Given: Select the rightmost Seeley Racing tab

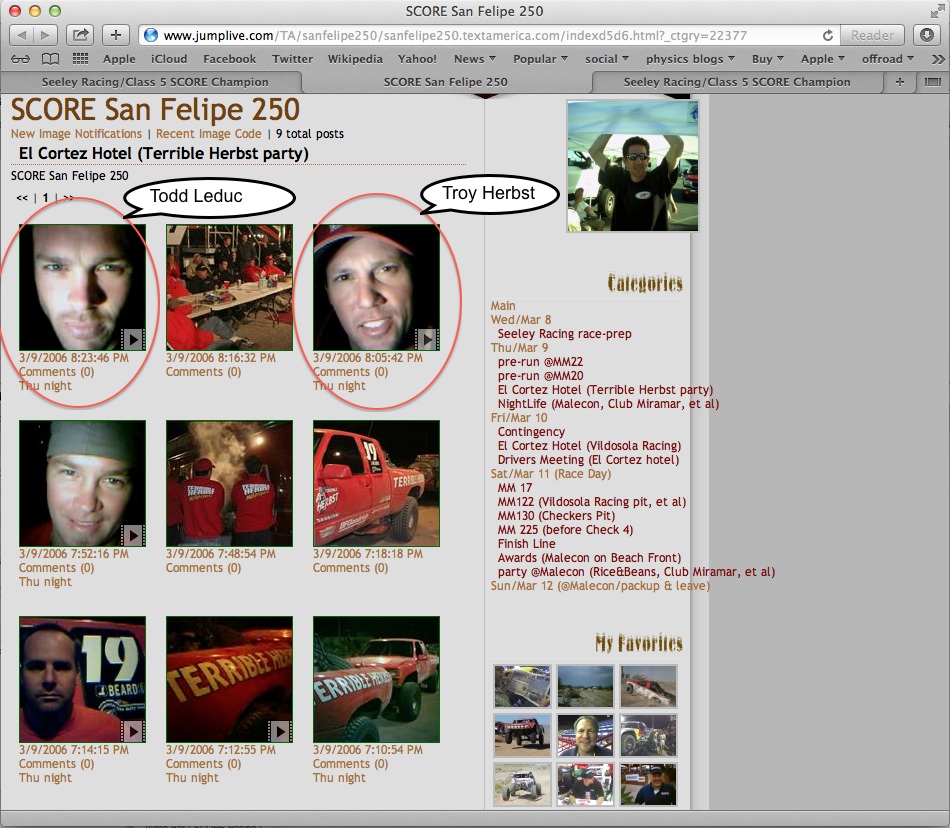Looking at the screenshot, I should pos(736,82).
